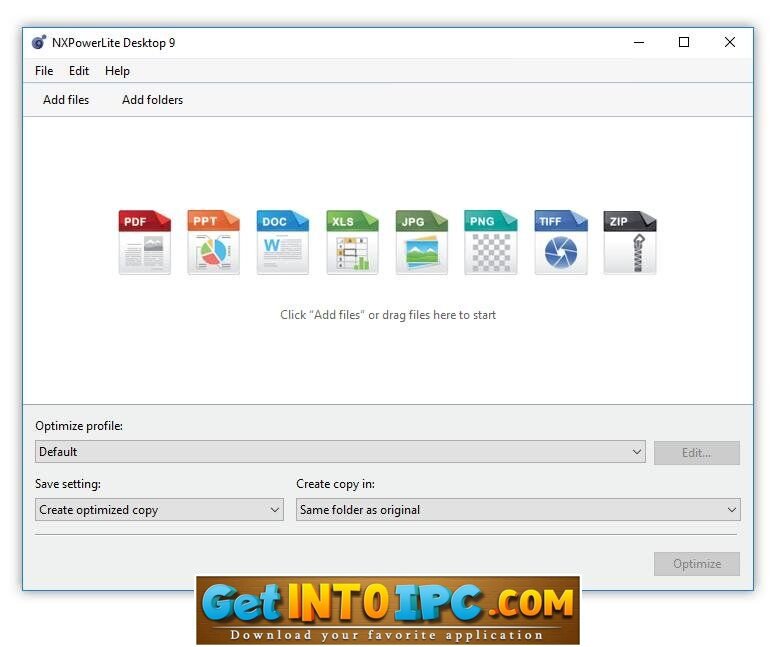Click the drag files here hint text

click(388, 315)
